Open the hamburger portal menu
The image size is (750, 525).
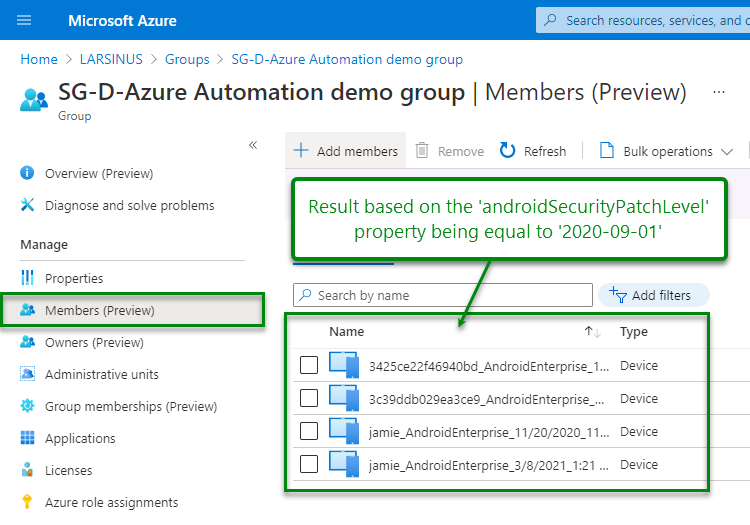[x=24, y=20]
